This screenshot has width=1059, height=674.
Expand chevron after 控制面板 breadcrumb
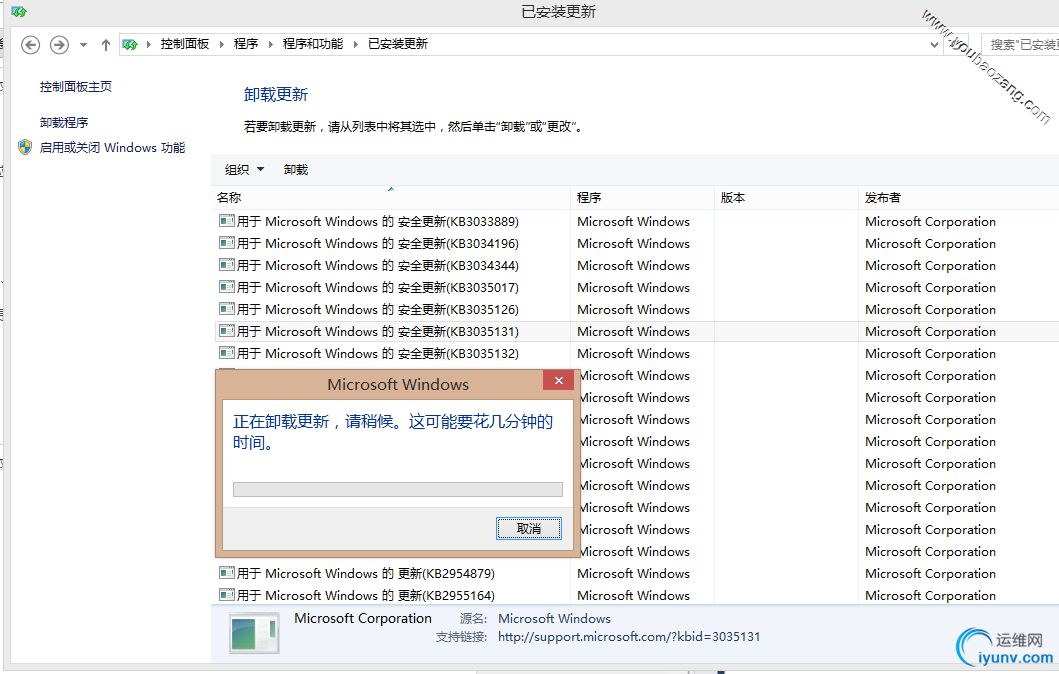(221, 45)
